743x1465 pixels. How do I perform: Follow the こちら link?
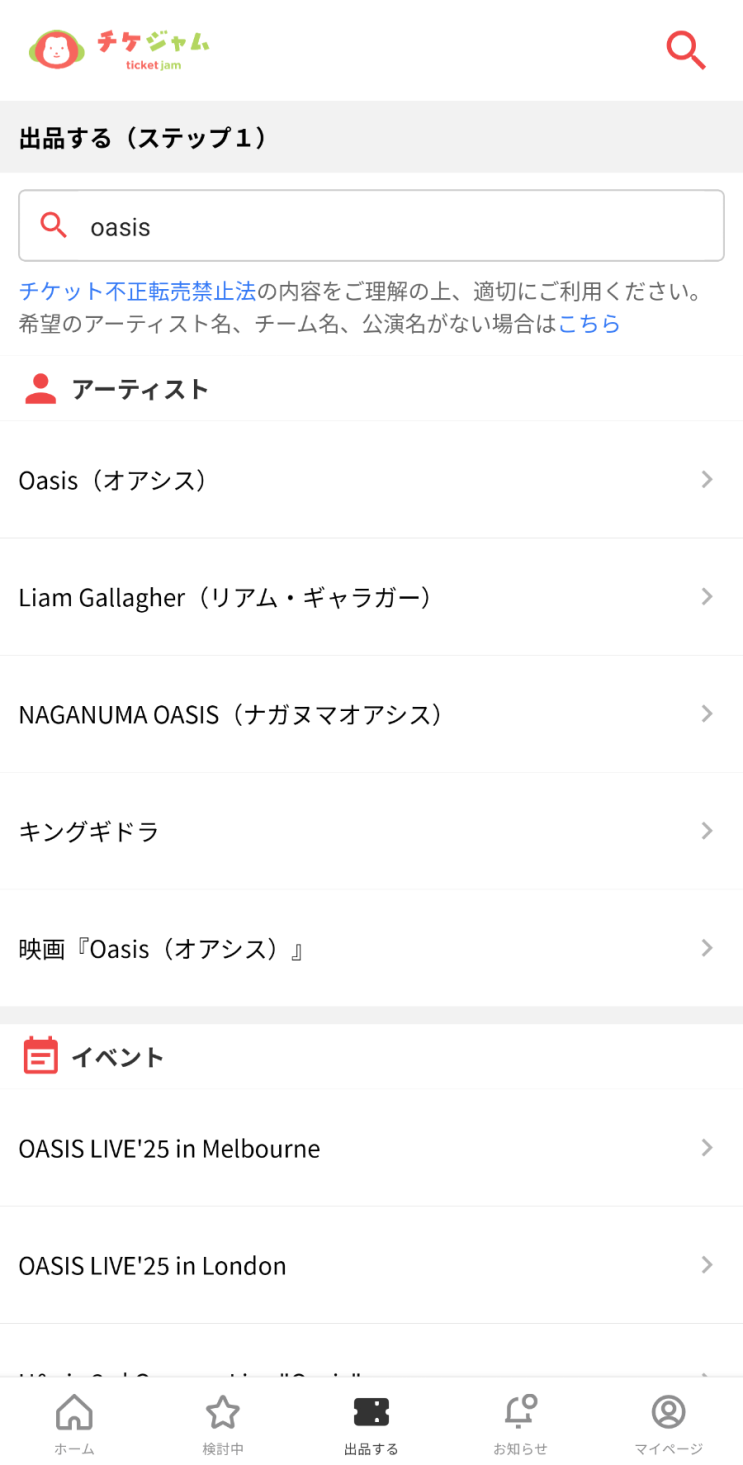click(x=589, y=324)
